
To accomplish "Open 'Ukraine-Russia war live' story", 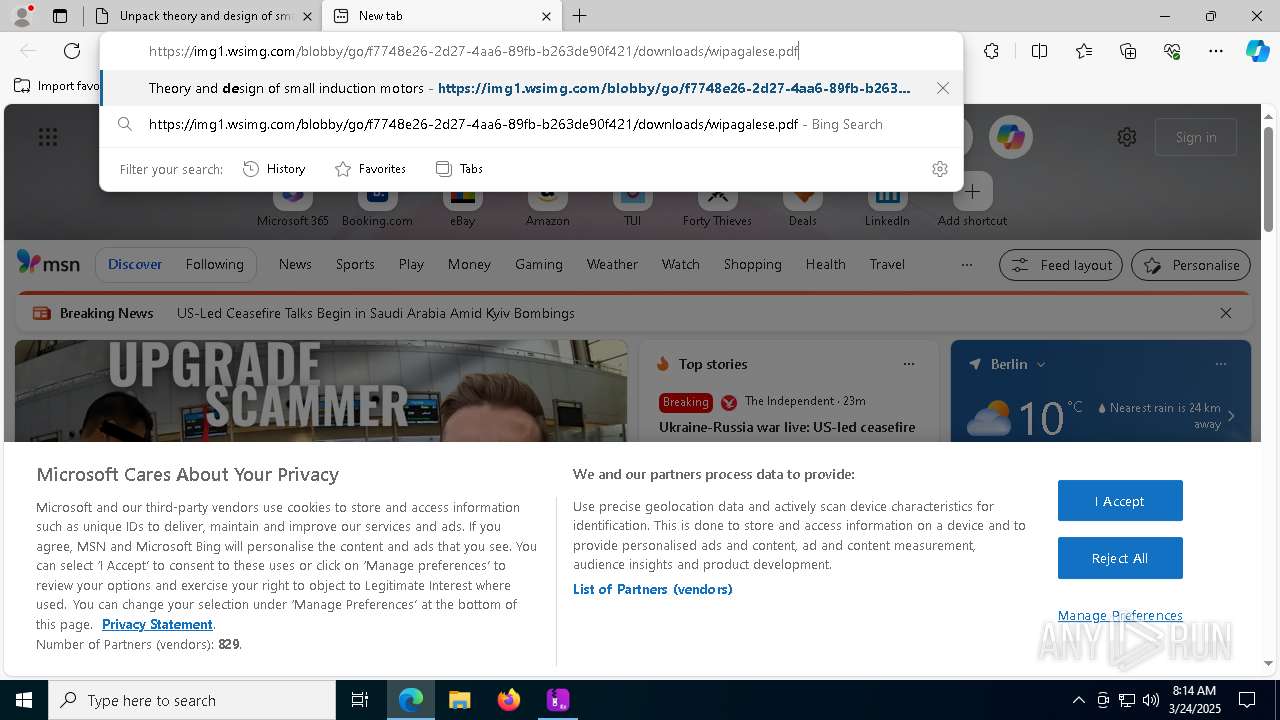I will 787,427.
